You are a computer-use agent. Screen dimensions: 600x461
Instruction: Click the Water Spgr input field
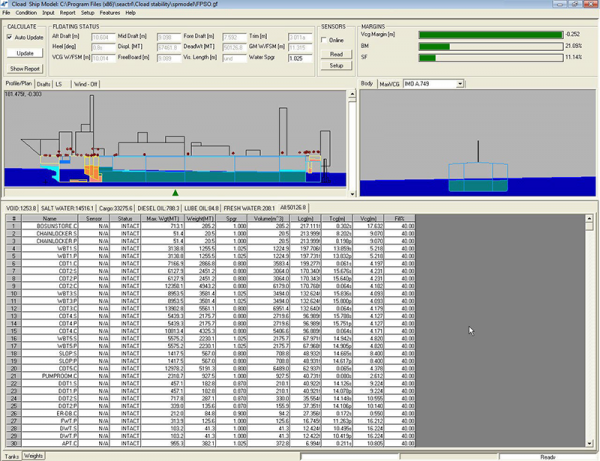click(300, 58)
